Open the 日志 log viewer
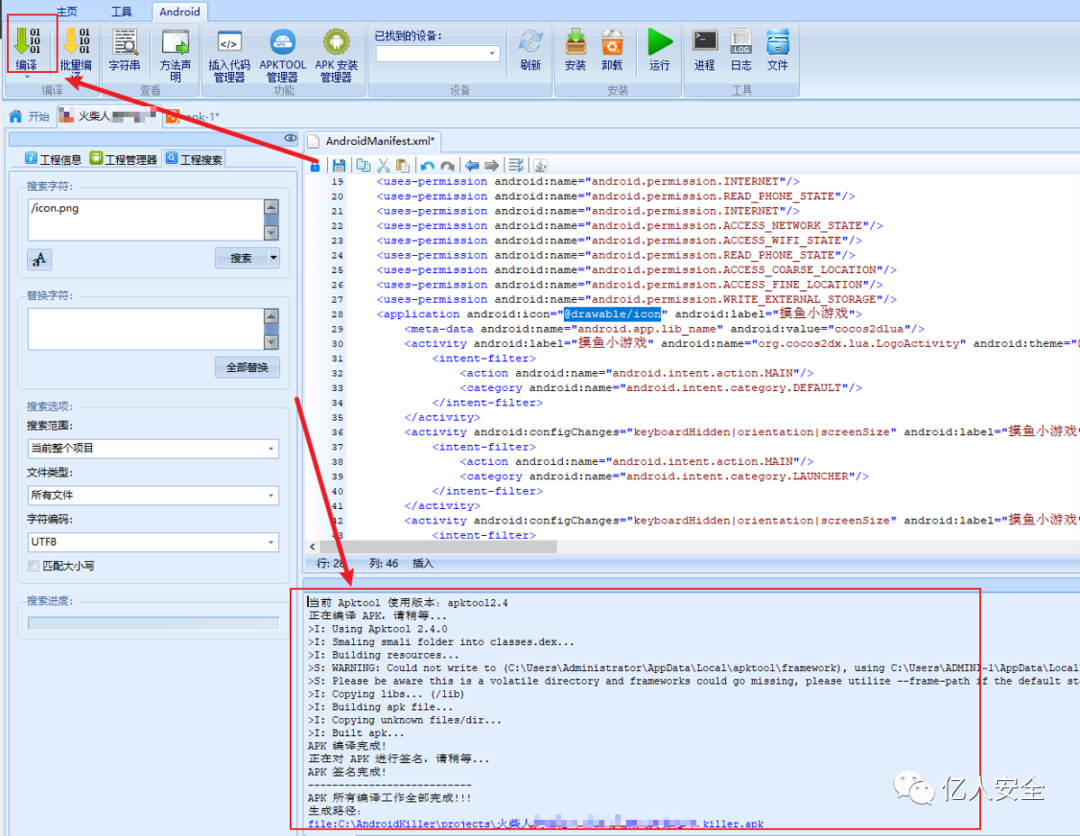The image size is (1080, 836). (741, 49)
